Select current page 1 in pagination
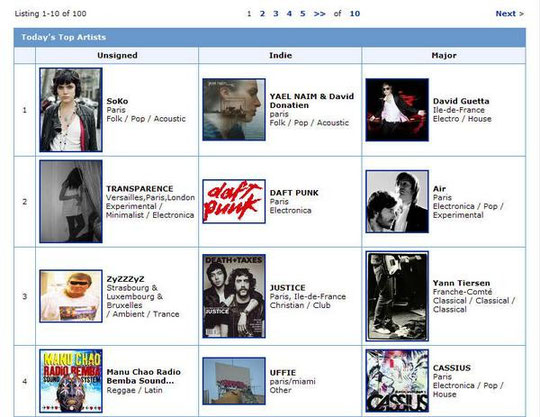This screenshot has width=540, height=417. [x=249, y=14]
